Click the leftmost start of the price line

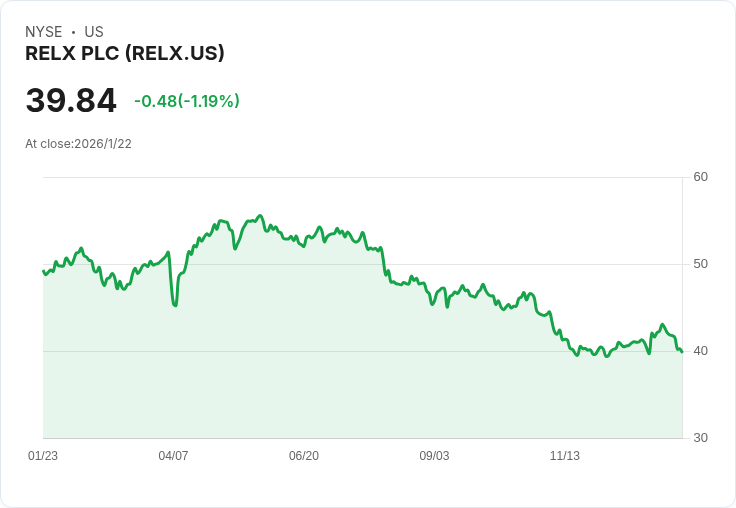click(x=43, y=271)
